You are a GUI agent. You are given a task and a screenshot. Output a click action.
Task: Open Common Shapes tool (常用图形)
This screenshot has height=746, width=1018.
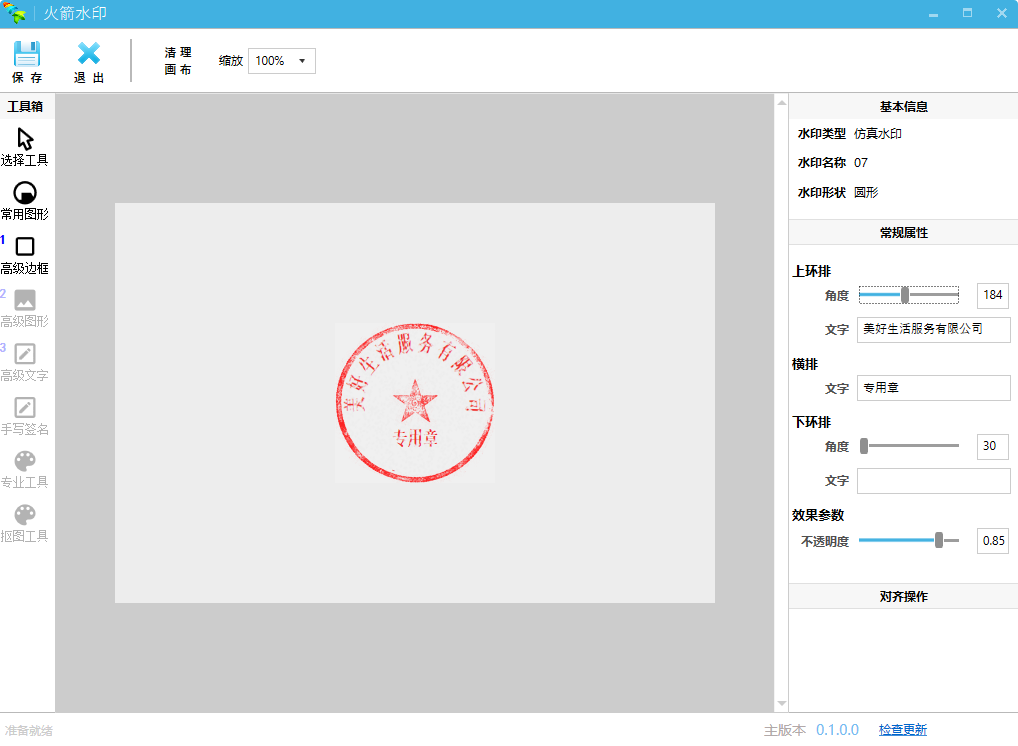click(x=25, y=201)
